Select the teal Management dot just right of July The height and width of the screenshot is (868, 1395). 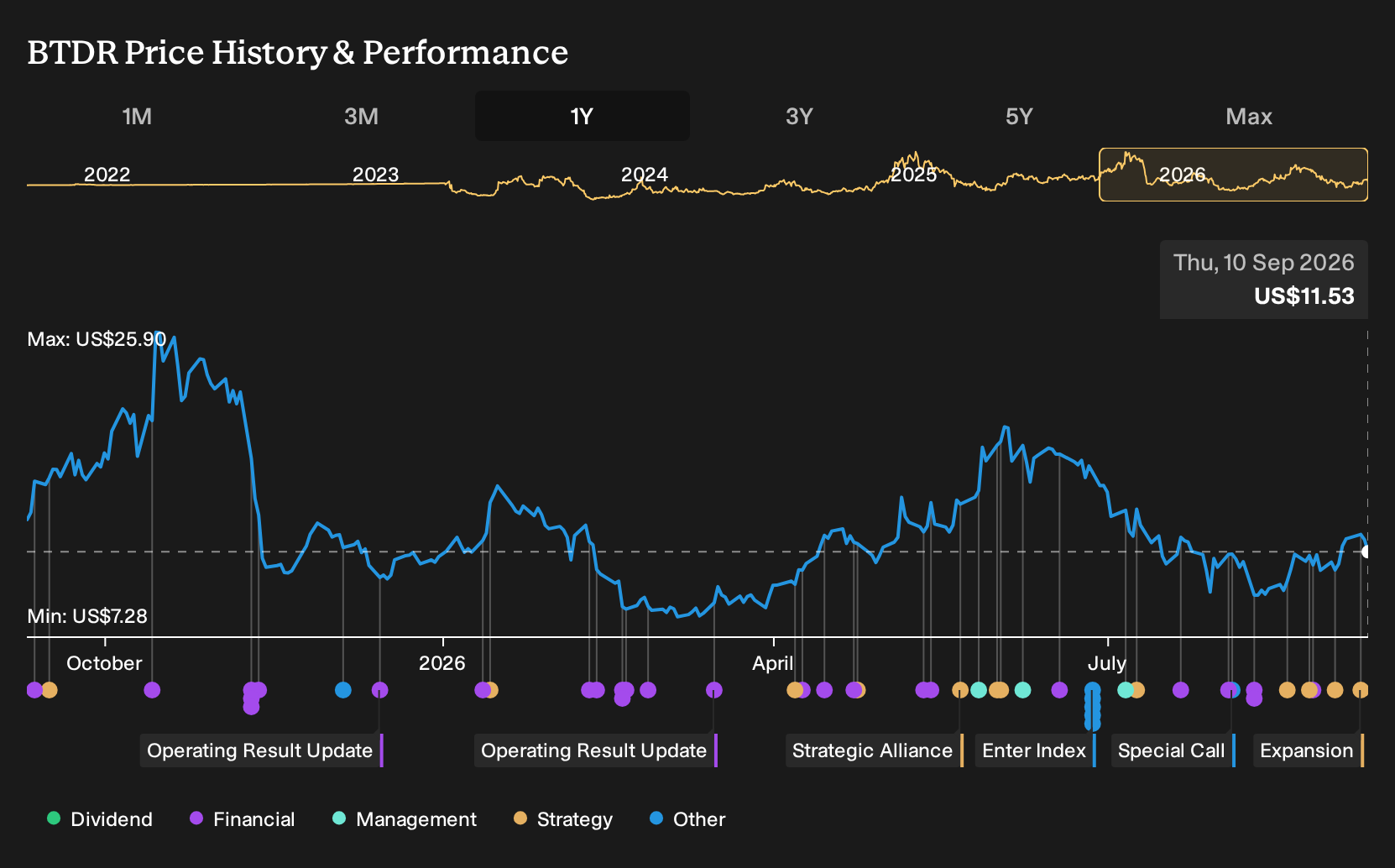tap(1126, 690)
